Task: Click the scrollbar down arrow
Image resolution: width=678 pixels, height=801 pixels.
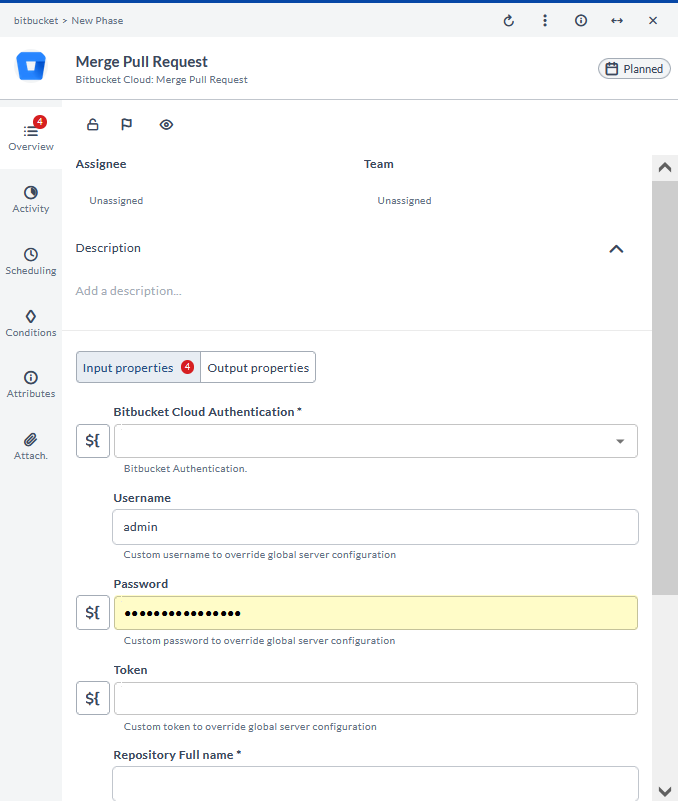Action: click(x=664, y=791)
